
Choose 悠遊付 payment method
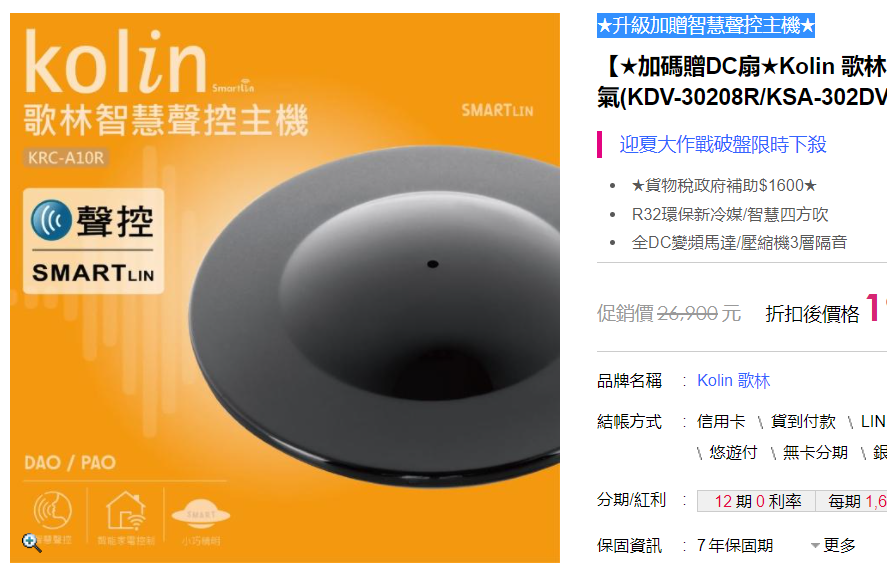[x=733, y=453]
